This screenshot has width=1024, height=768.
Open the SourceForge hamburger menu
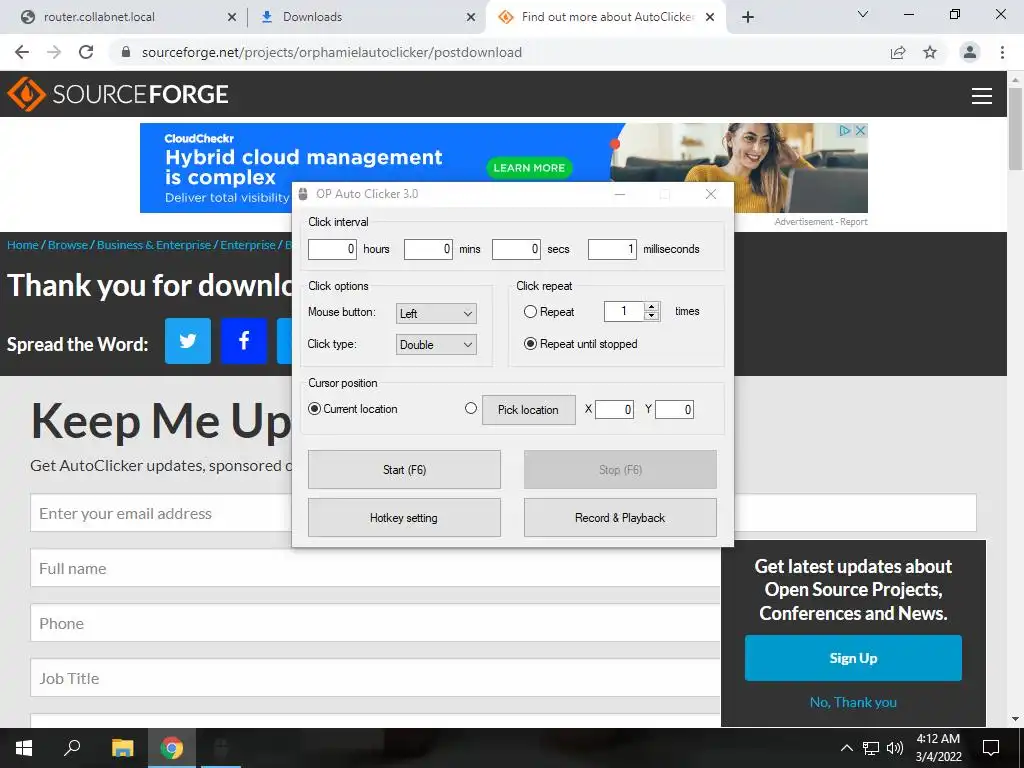[x=982, y=96]
